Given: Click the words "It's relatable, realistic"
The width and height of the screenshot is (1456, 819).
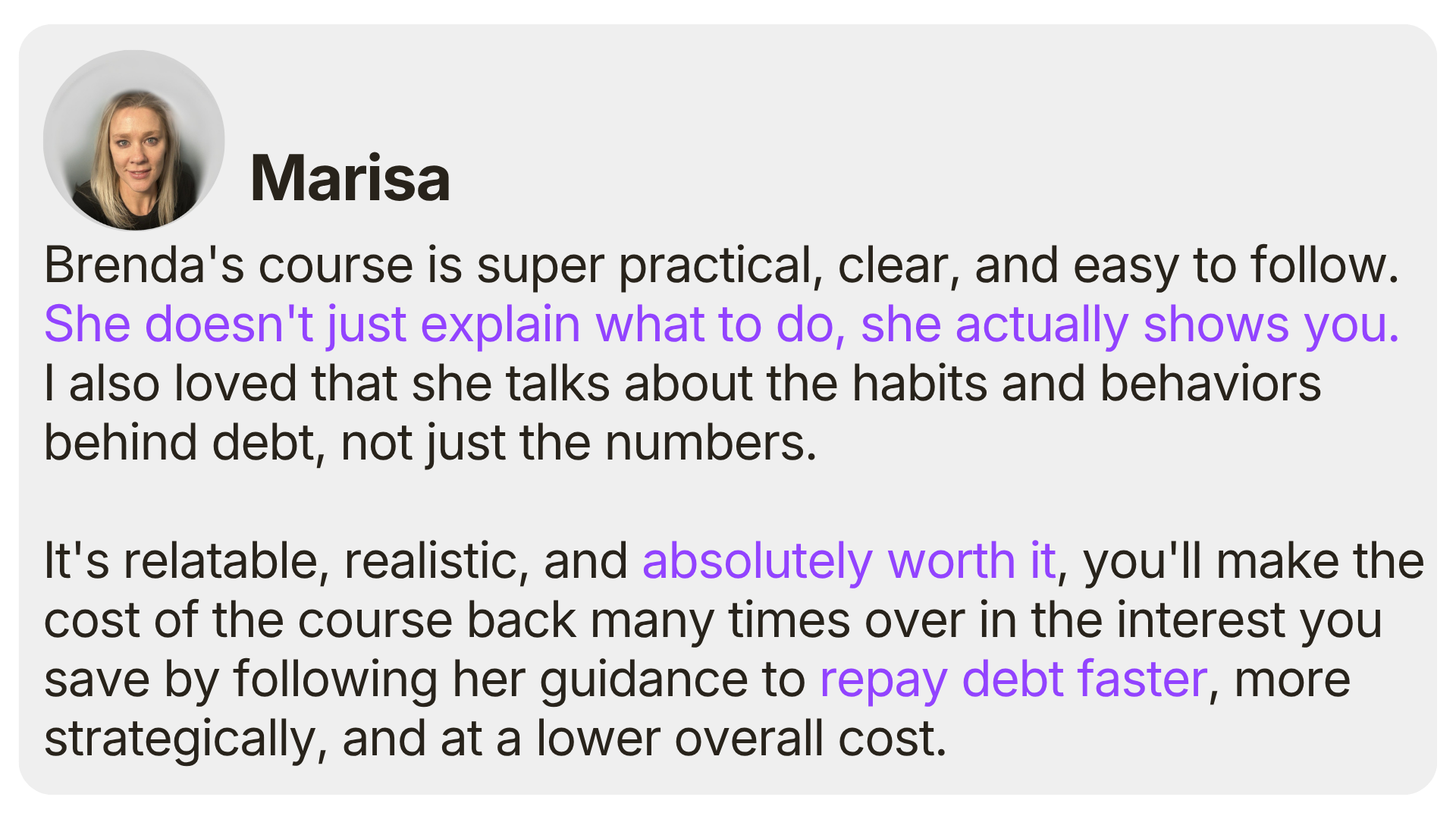Looking at the screenshot, I should pos(287,561).
